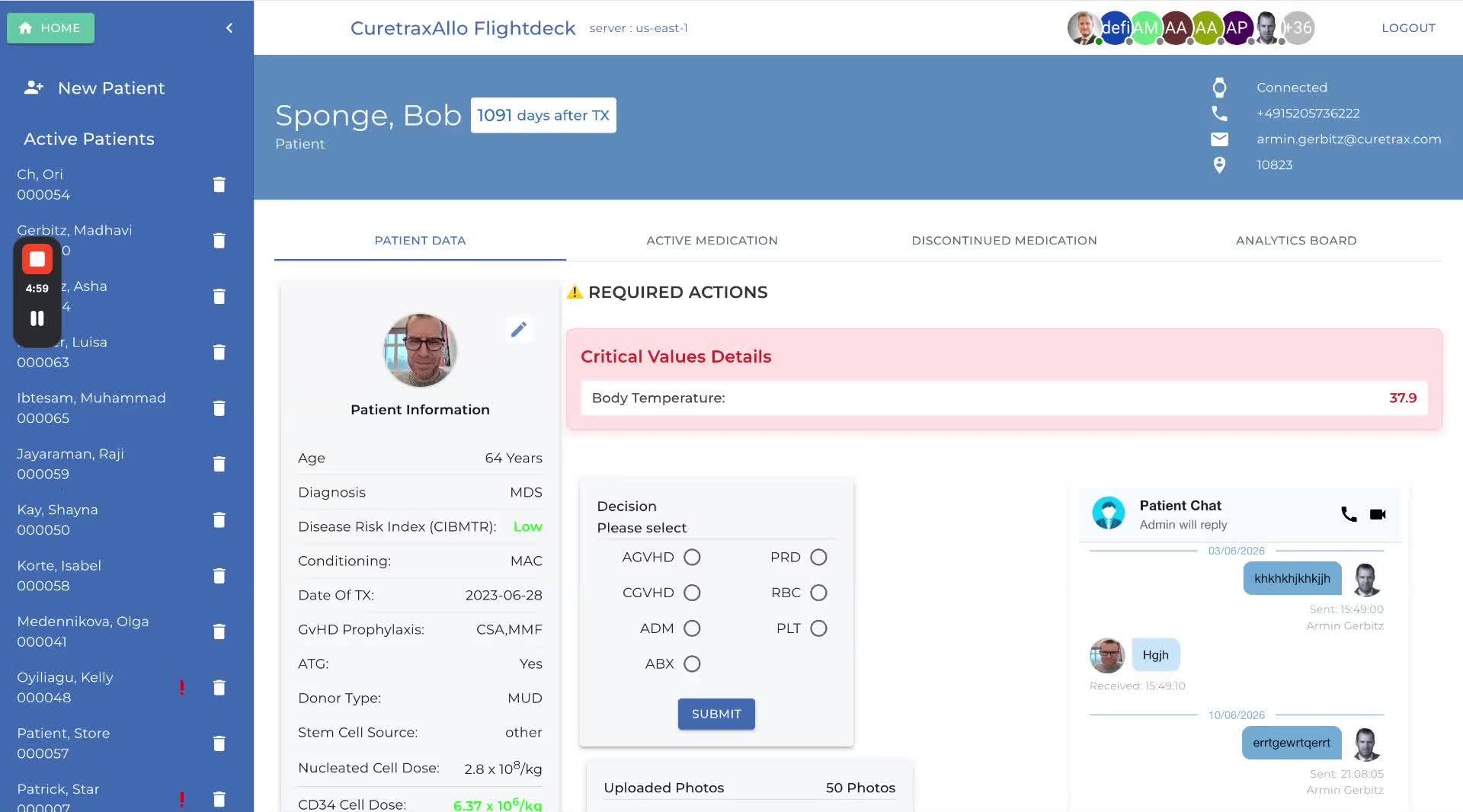Open the Patient Data tab
The height and width of the screenshot is (812, 1463).
420,241
